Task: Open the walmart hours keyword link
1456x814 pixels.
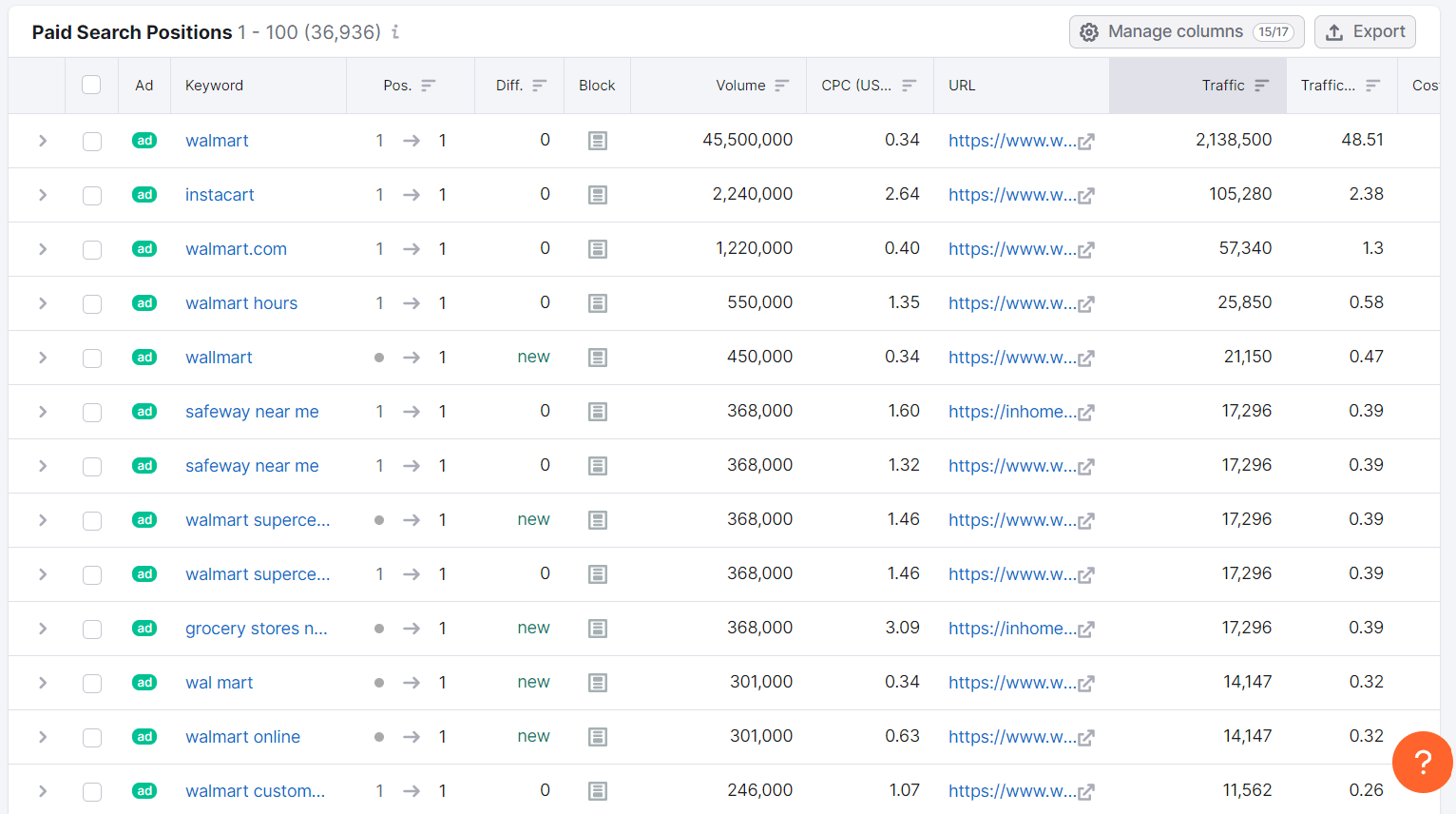Action: point(241,303)
